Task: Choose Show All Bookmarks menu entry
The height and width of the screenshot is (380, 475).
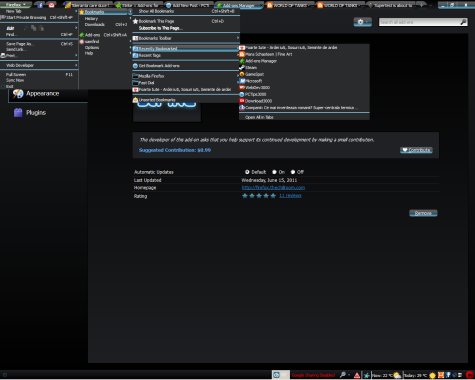Action: [x=186, y=11]
